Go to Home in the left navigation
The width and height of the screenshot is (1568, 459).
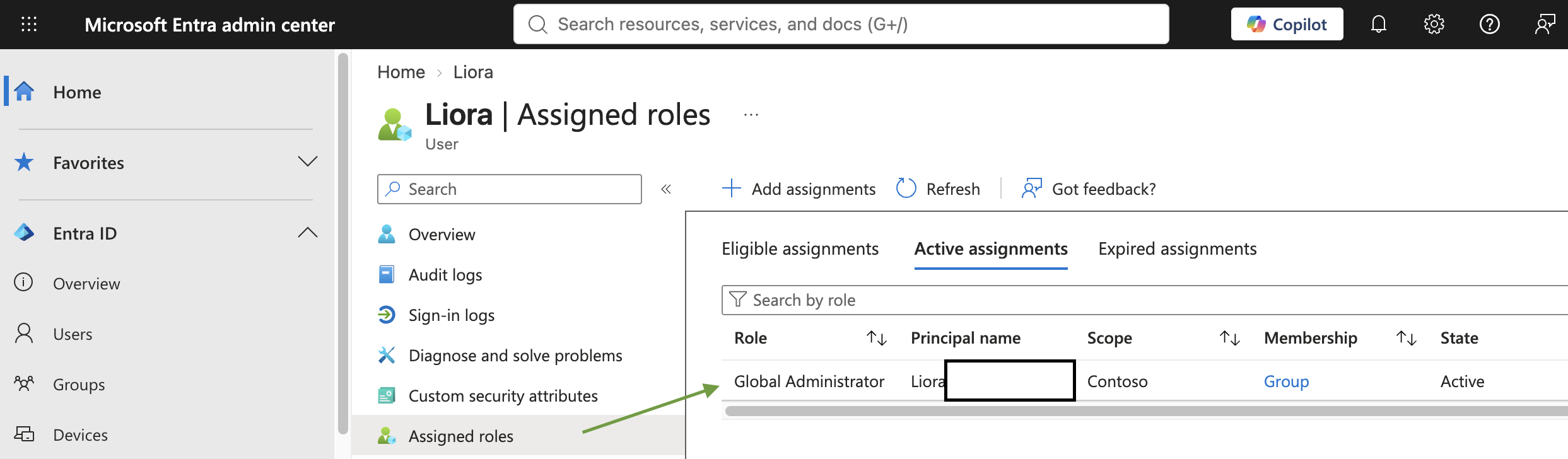(x=77, y=92)
